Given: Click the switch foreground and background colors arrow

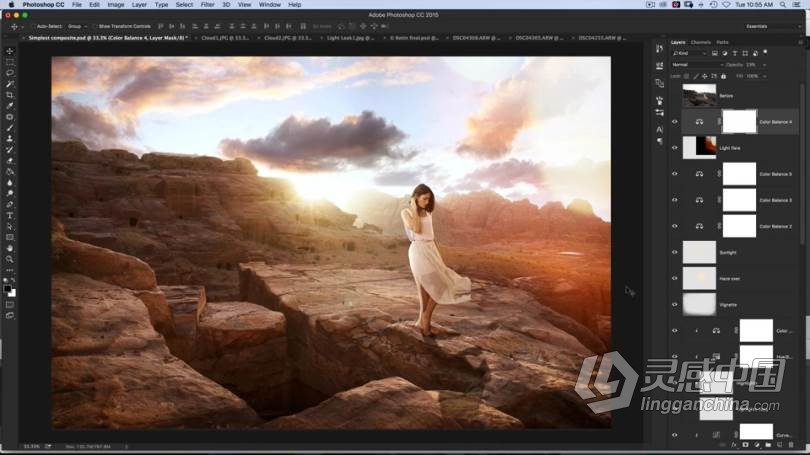Looking at the screenshot, I should (x=13, y=280).
